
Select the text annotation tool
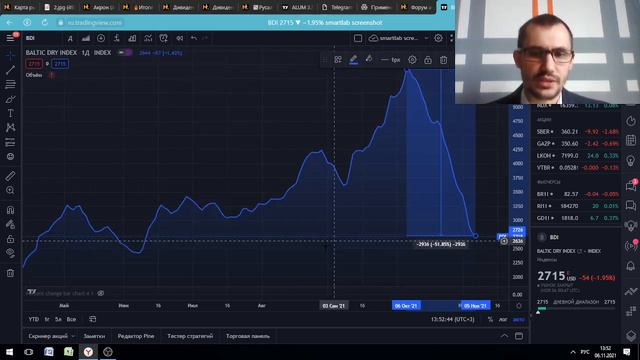pyautogui.click(x=10, y=113)
